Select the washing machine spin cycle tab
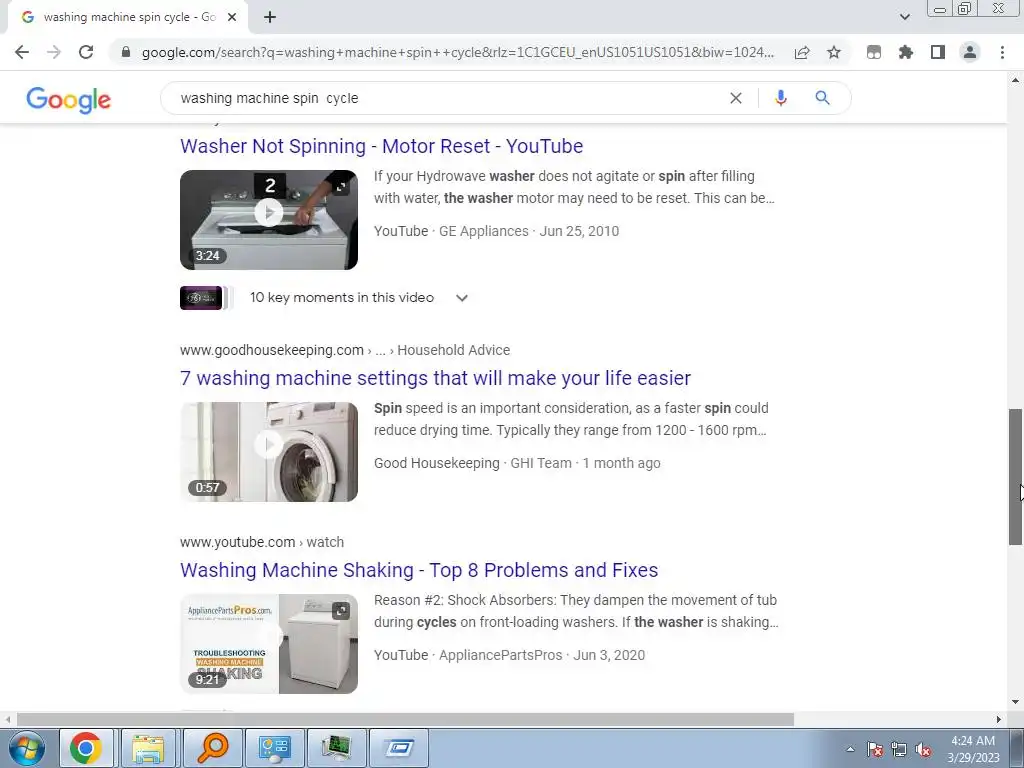 coord(127,17)
